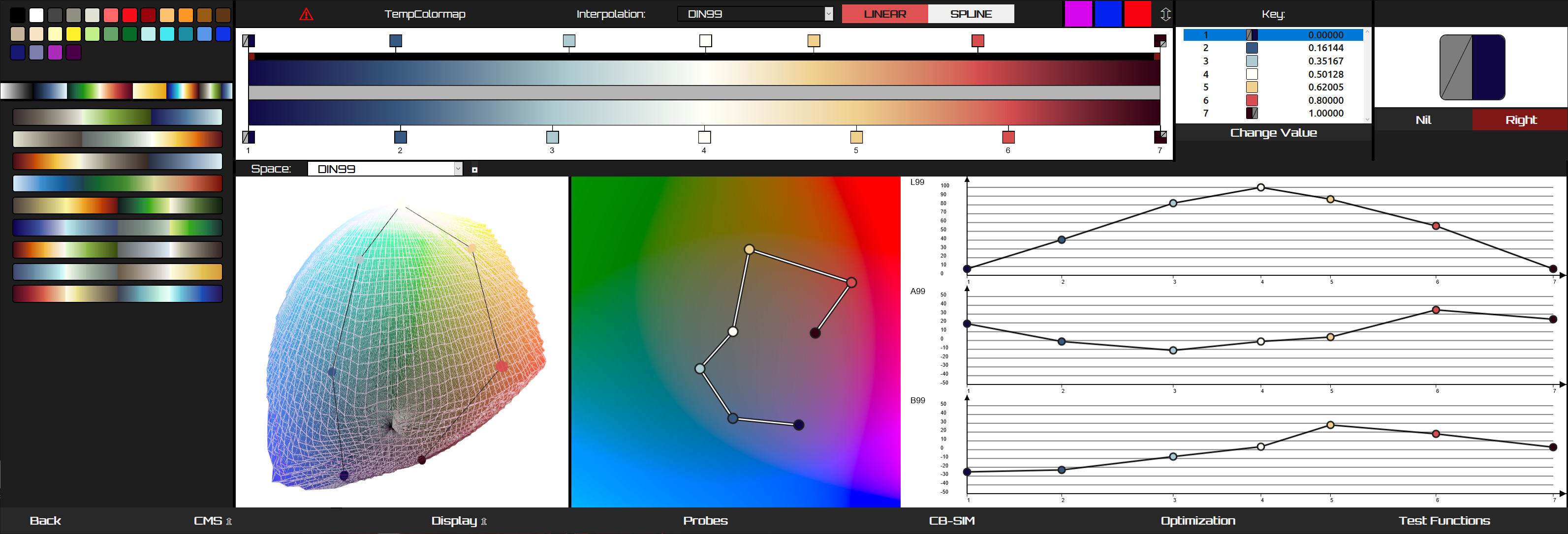Select key 4 white marker above the colormap
This screenshot has width=1568, height=534.
coord(705,41)
